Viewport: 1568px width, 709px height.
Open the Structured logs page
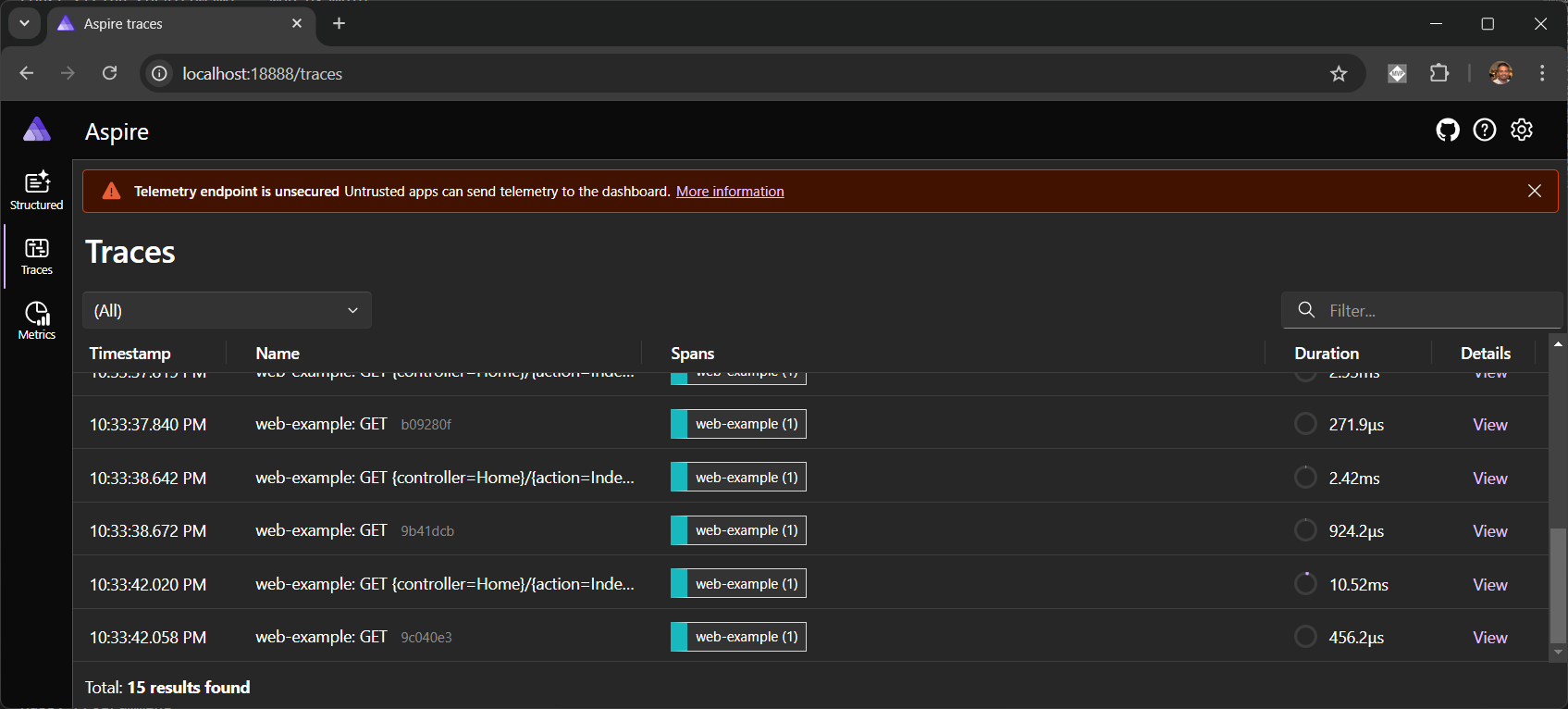[37, 192]
